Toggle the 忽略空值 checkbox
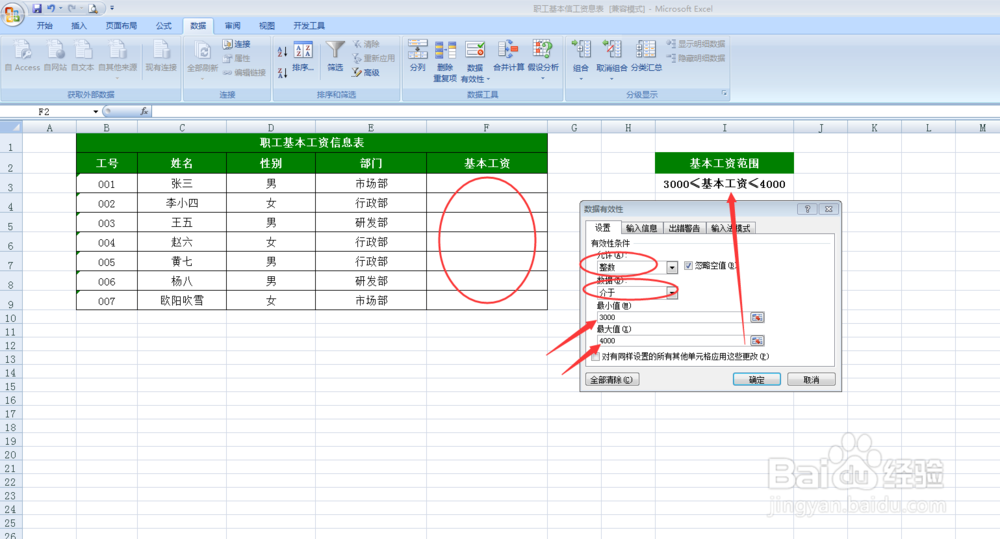The width and height of the screenshot is (1000, 539). pos(689,265)
